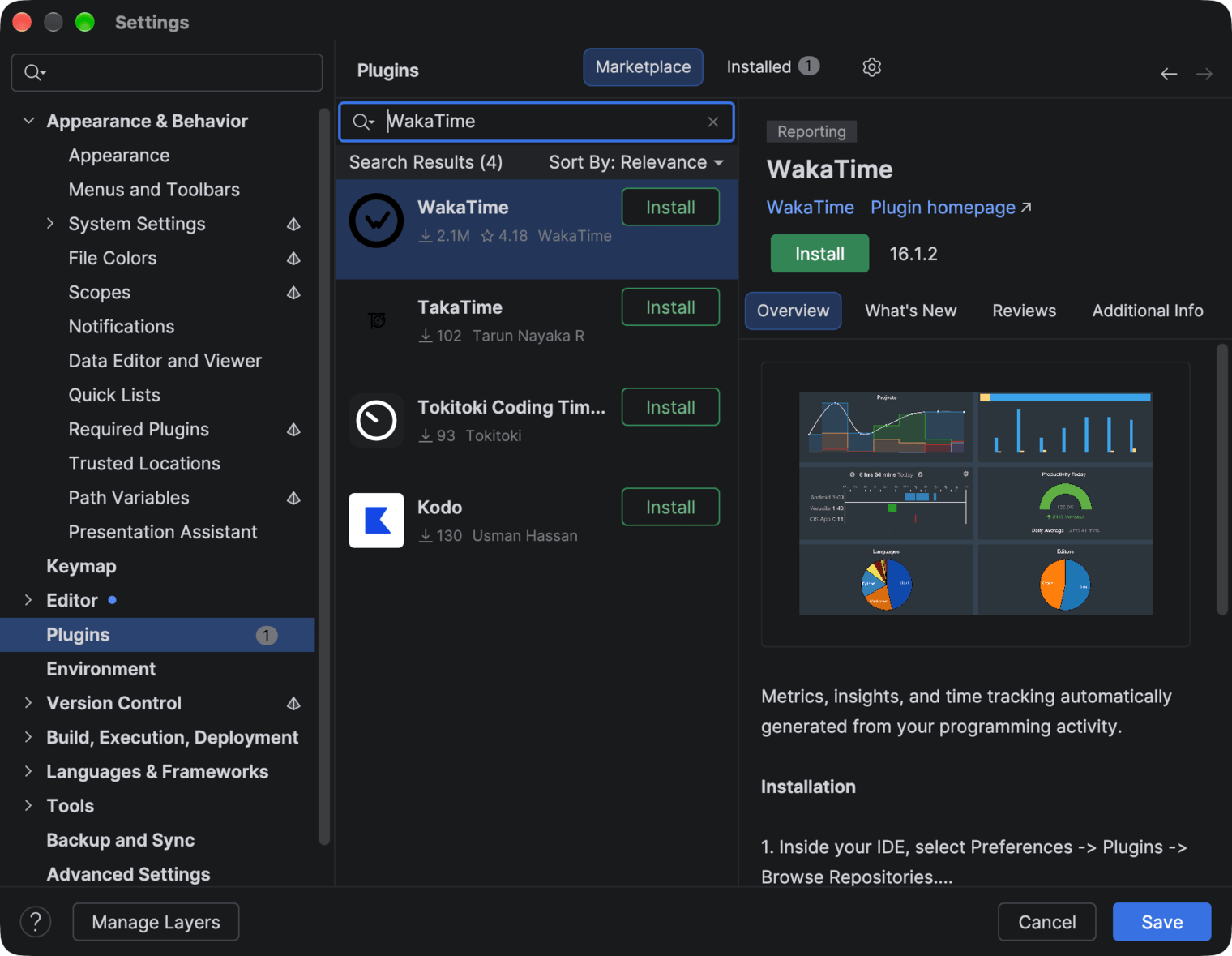
Task: Click the layer icon next to Required Plugins
Action: coord(293,429)
